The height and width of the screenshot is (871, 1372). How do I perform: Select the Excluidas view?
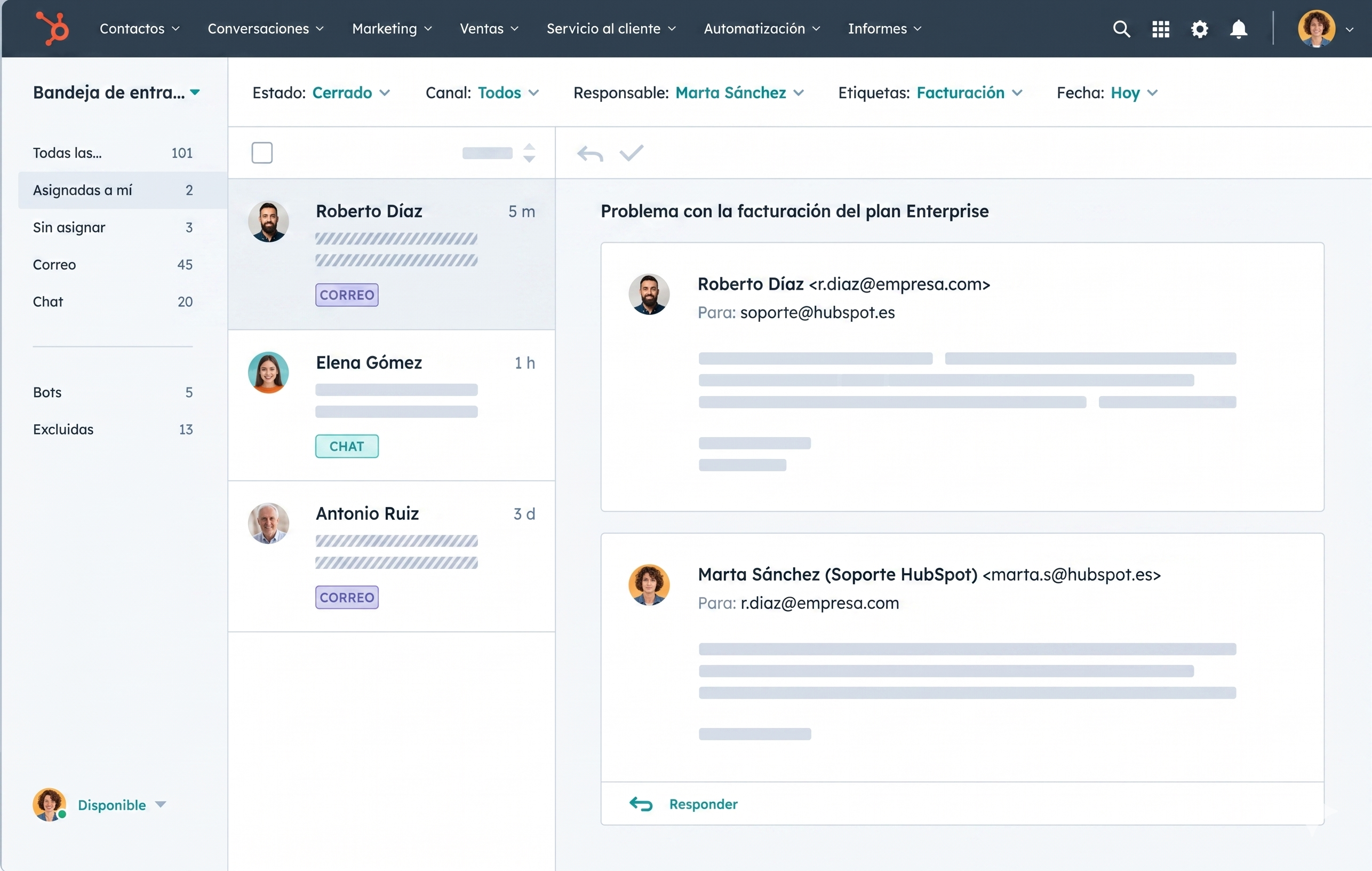click(113, 429)
